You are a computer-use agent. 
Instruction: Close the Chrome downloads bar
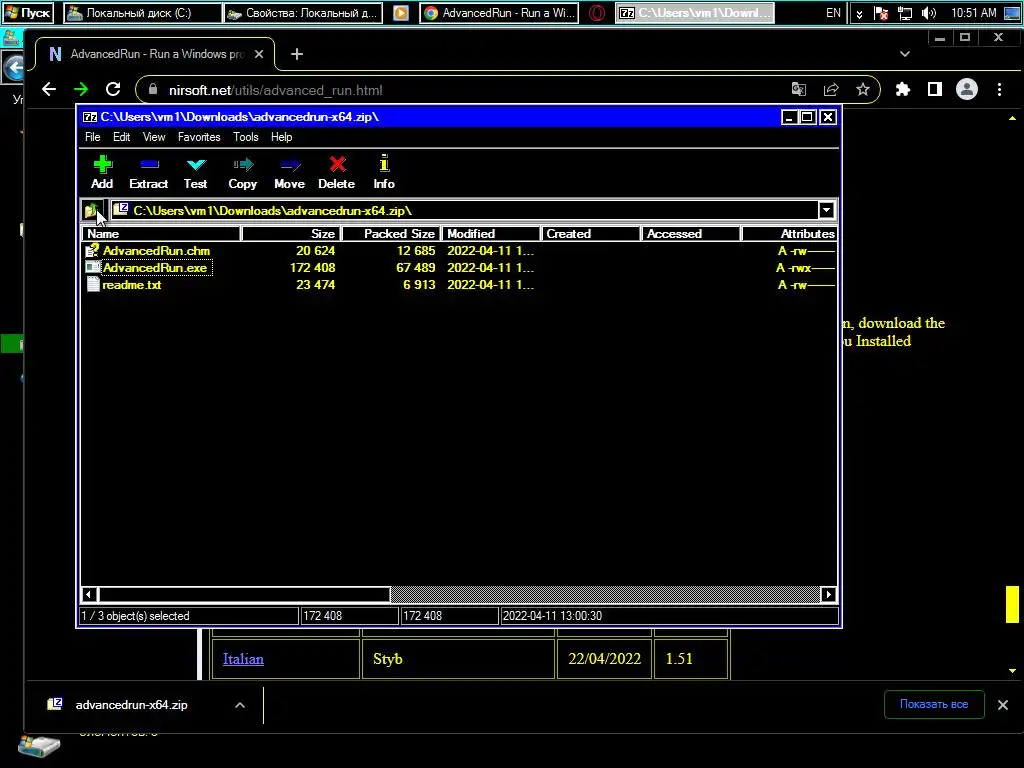click(x=1002, y=705)
